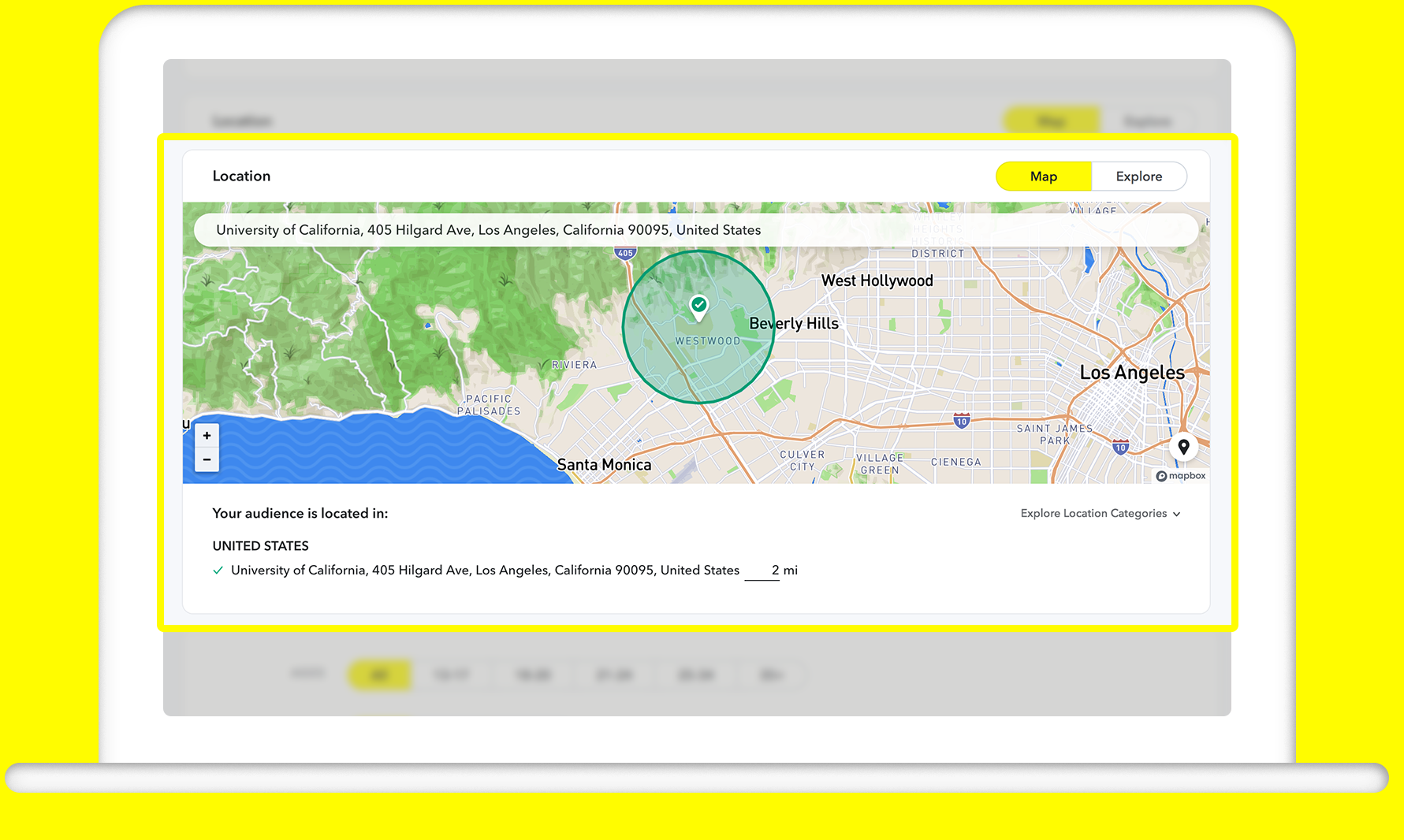Zoom in on the map
This screenshot has width=1404, height=840.
click(207, 436)
